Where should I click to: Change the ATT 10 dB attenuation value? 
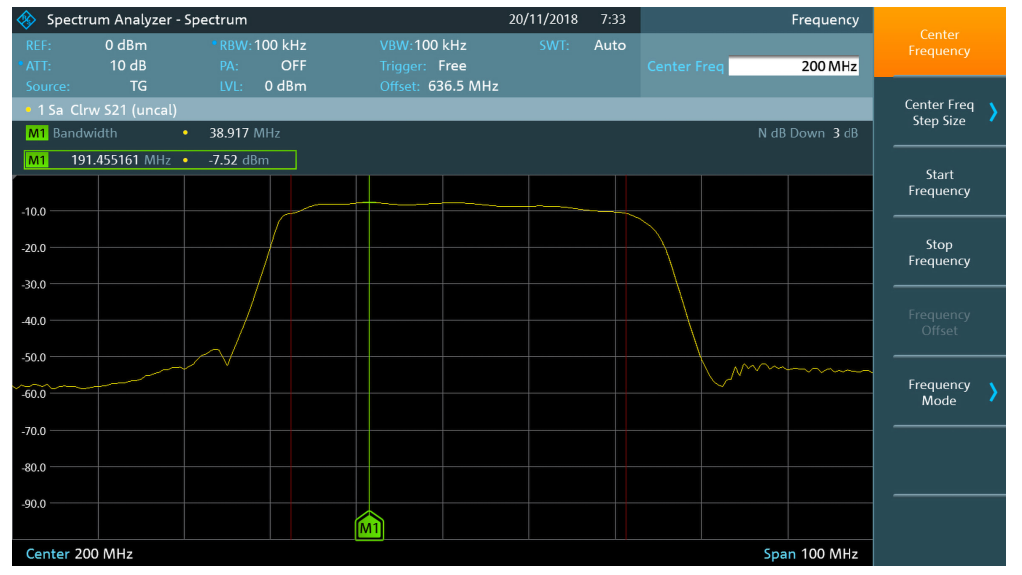[x=128, y=66]
